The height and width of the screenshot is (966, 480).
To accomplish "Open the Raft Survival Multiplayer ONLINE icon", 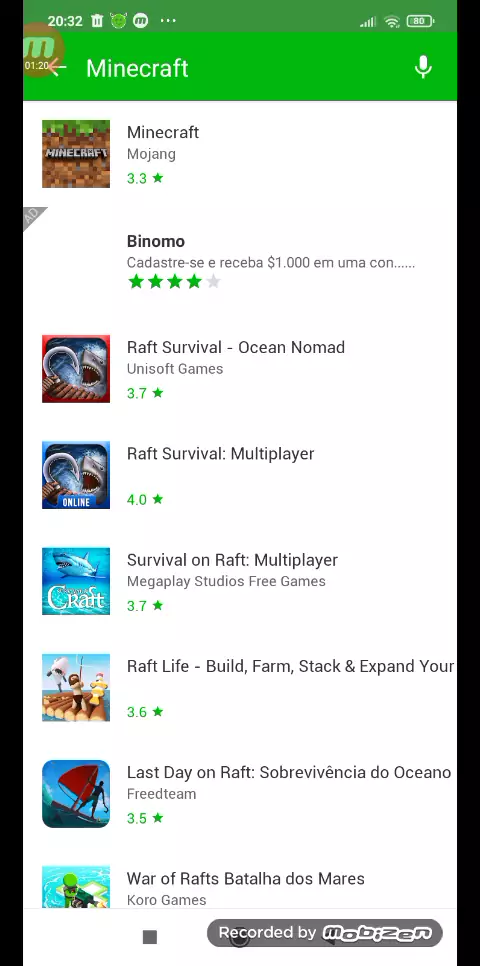I will point(76,475).
